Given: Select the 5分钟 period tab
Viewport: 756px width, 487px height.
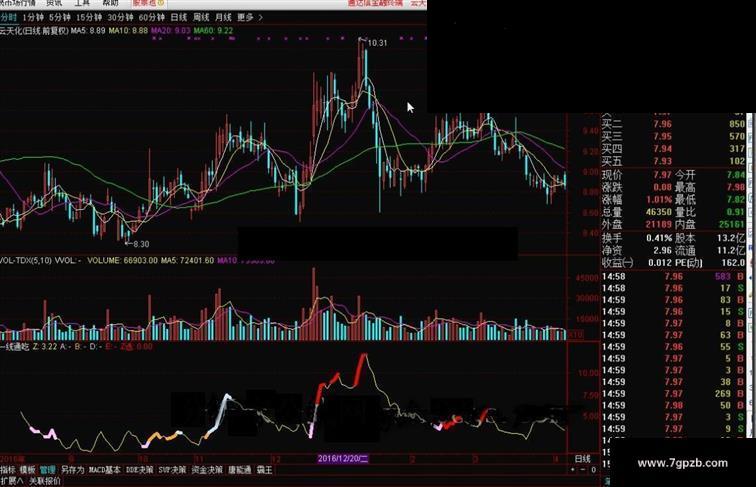Looking at the screenshot, I should (59, 18).
